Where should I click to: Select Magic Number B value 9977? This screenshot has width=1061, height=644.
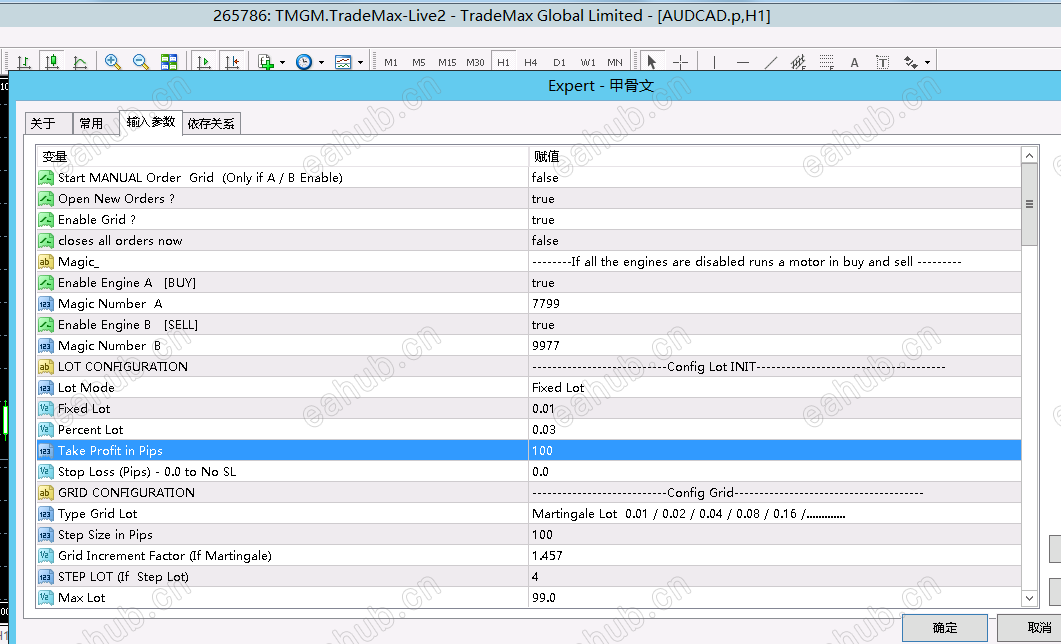775,345
